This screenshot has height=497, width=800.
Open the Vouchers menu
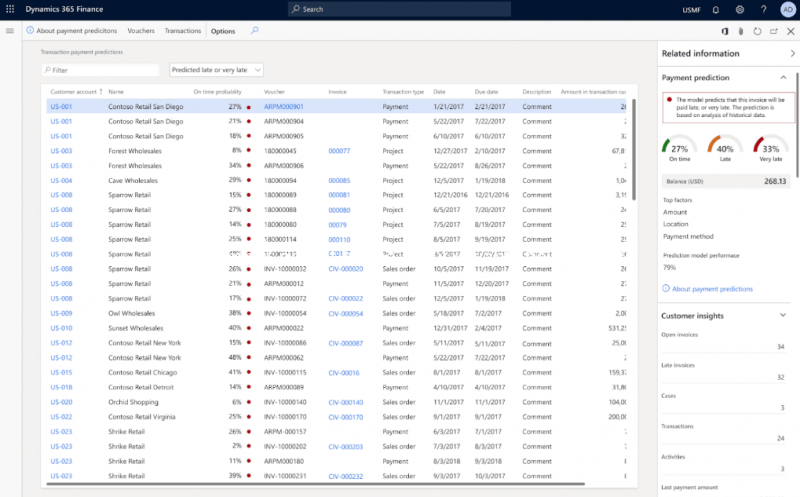141,31
